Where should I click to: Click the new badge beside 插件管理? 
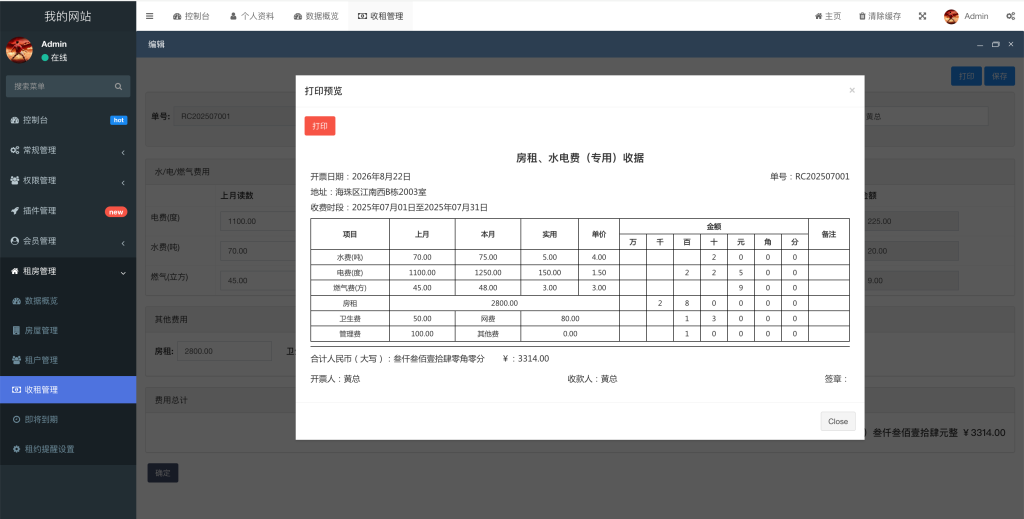coord(116,212)
